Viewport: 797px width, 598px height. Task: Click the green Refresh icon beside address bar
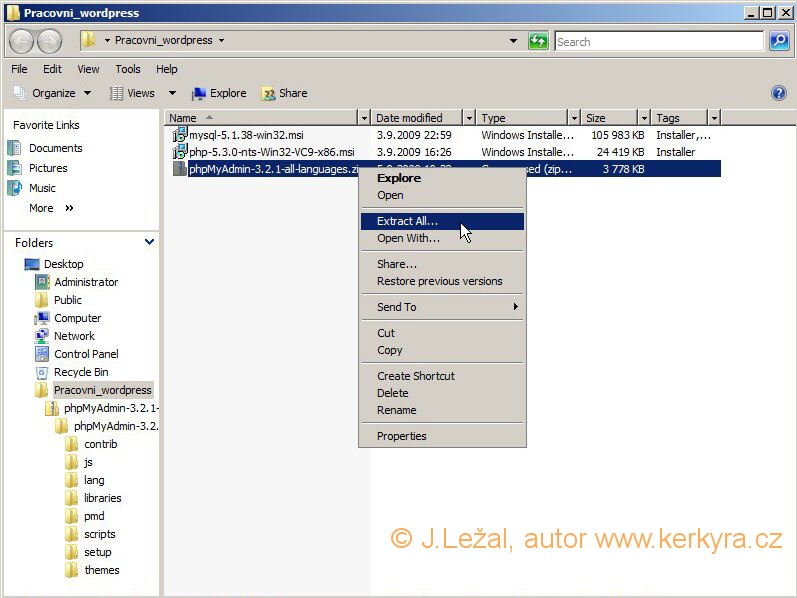point(538,41)
